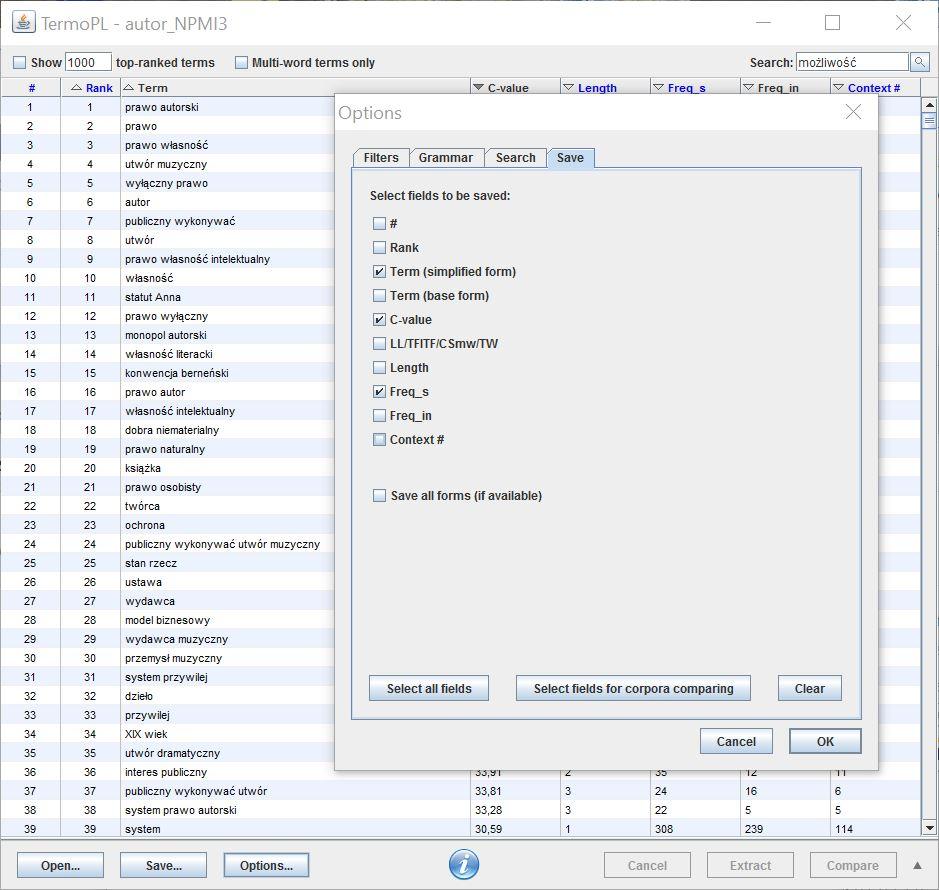Select row 'własność intelektualny'
Screen dimensions: 939x890
click(168, 411)
